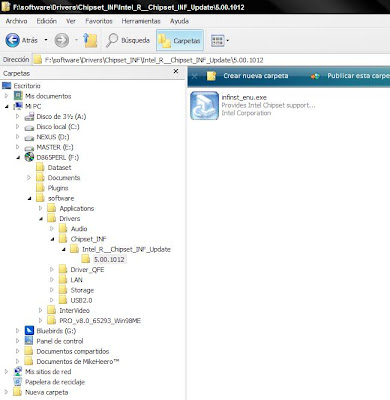390x400 pixels.
Task: Expand the Documents folder node
Action: [x=29, y=178]
